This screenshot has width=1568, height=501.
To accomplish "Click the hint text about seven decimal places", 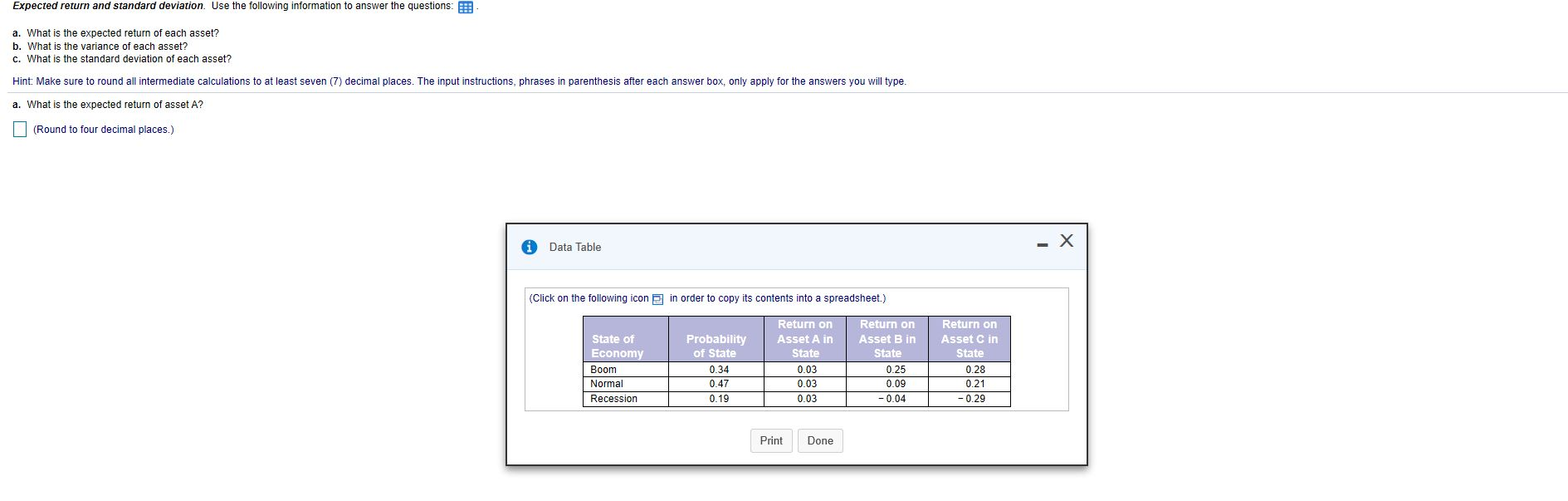I will 459,81.
